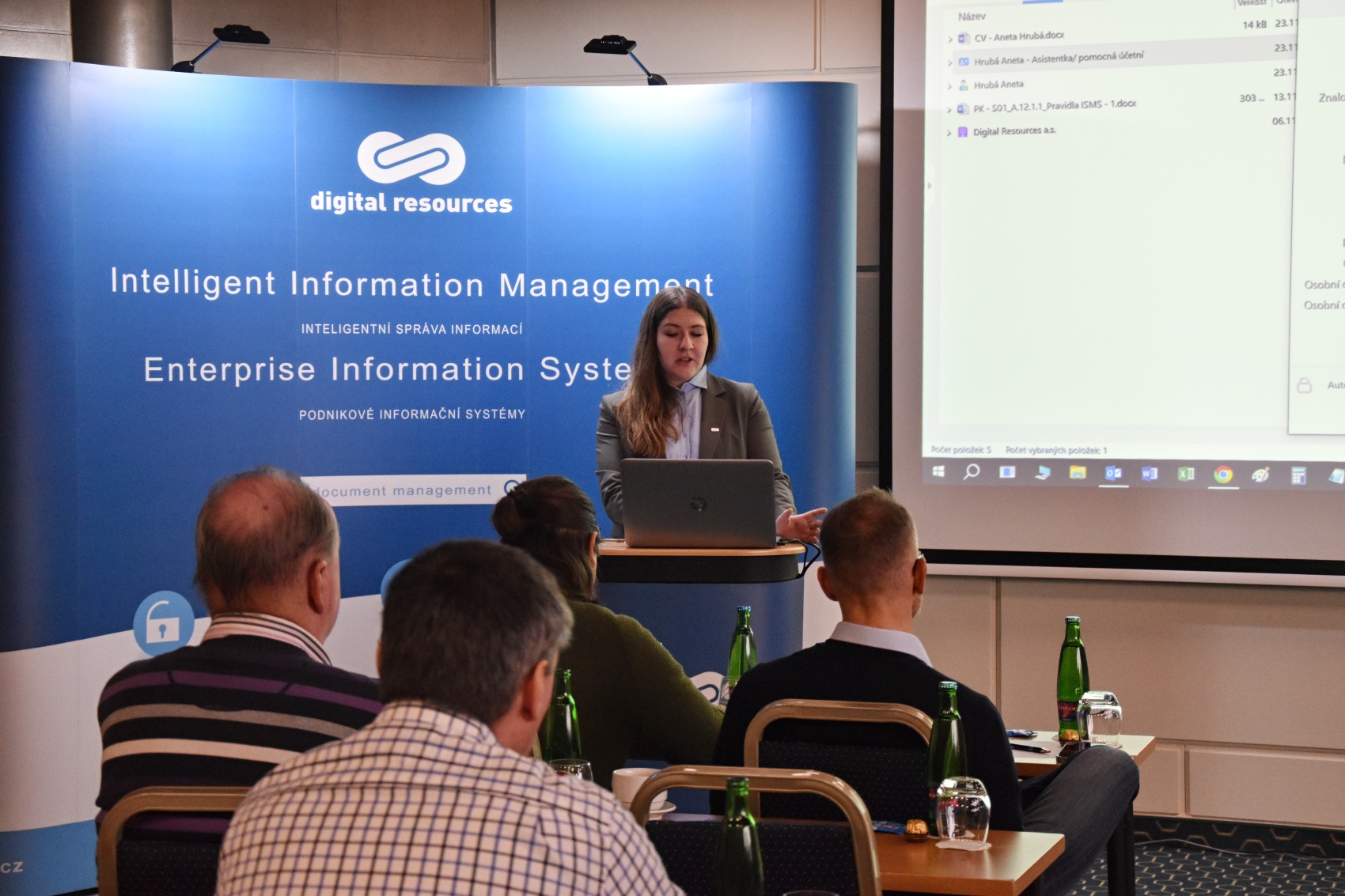Image resolution: width=1345 pixels, height=896 pixels.
Task: Expand the Hrubá Aneta - Asistentka row chevron
Action: pyautogui.click(x=950, y=62)
